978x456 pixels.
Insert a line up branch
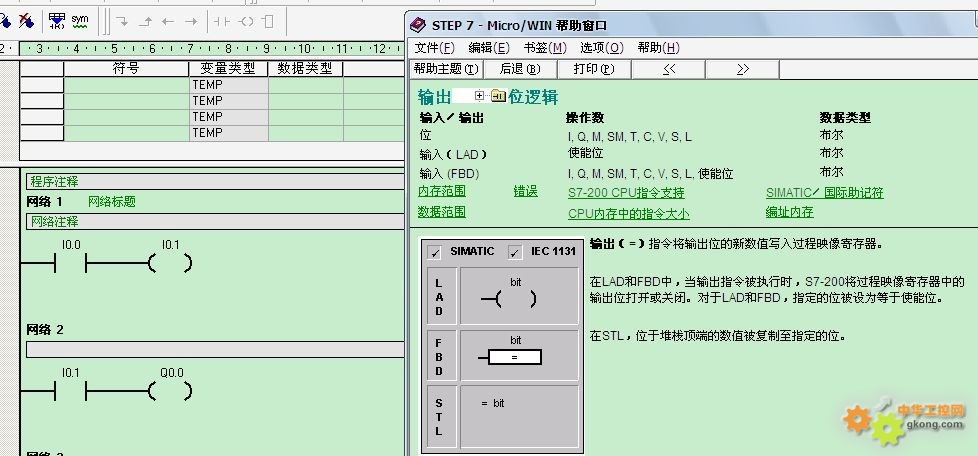tap(145, 22)
